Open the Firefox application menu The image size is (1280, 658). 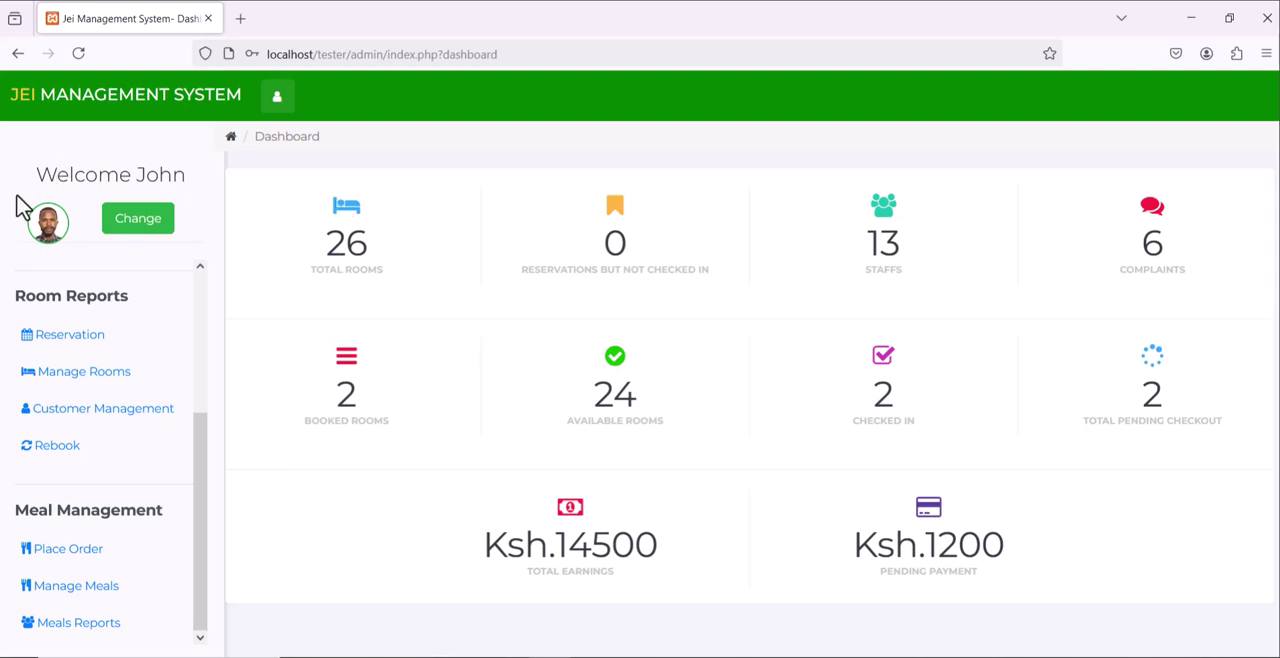click(x=1266, y=54)
